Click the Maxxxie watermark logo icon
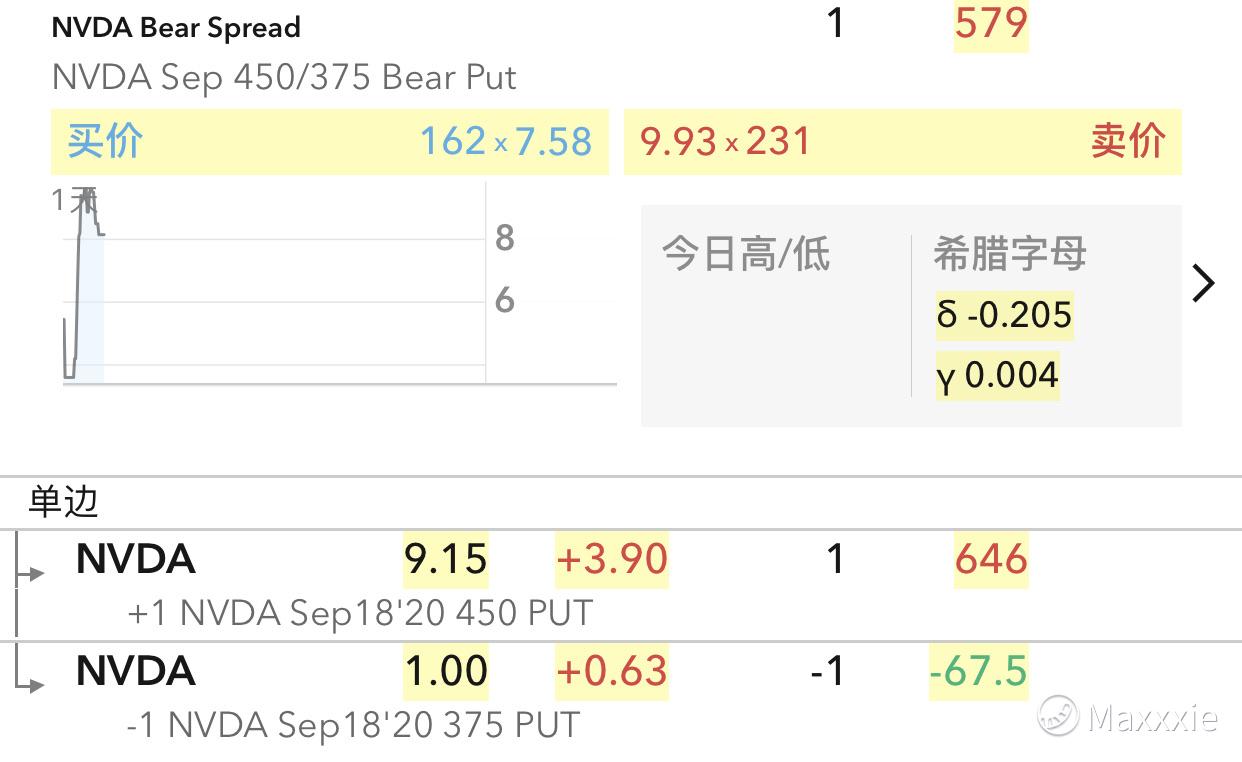Viewport: 1242px width, 762px height. (1058, 716)
